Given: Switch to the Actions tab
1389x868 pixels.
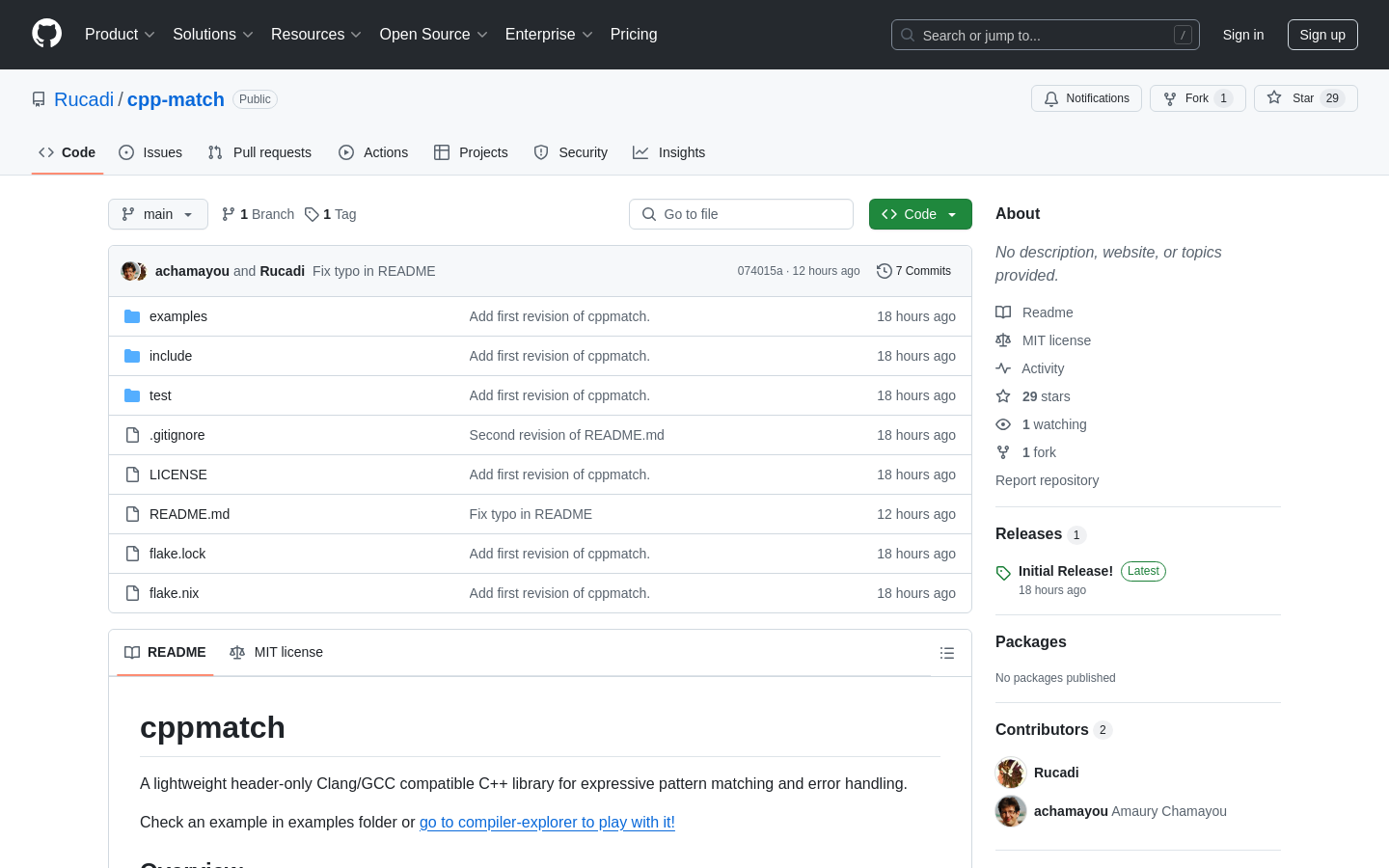Looking at the screenshot, I should coord(373,152).
